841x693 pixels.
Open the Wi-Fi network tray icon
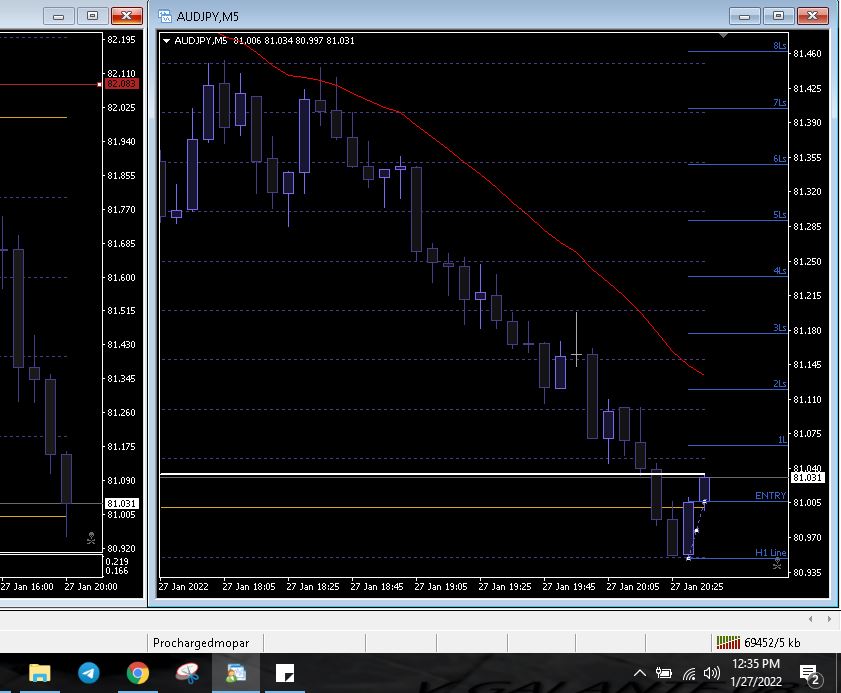coord(689,673)
